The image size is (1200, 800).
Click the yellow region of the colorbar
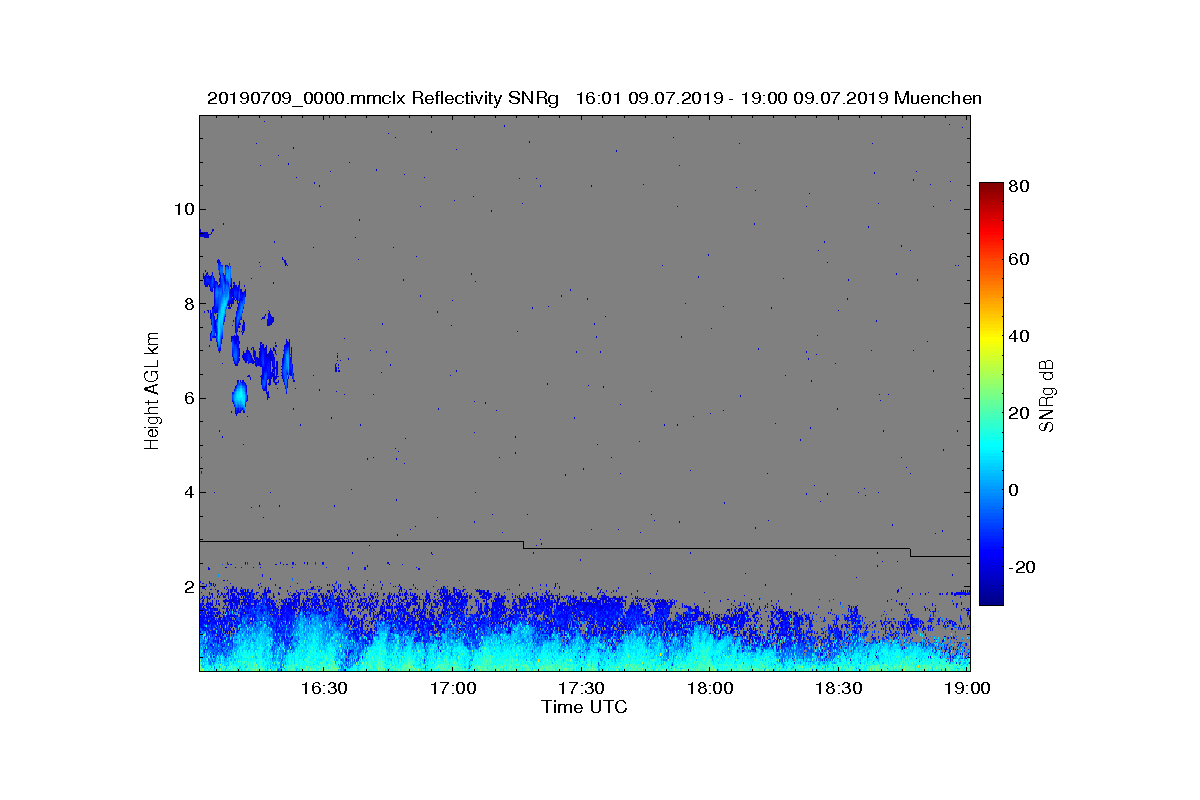pyautogui.click(x=990, y=340)
